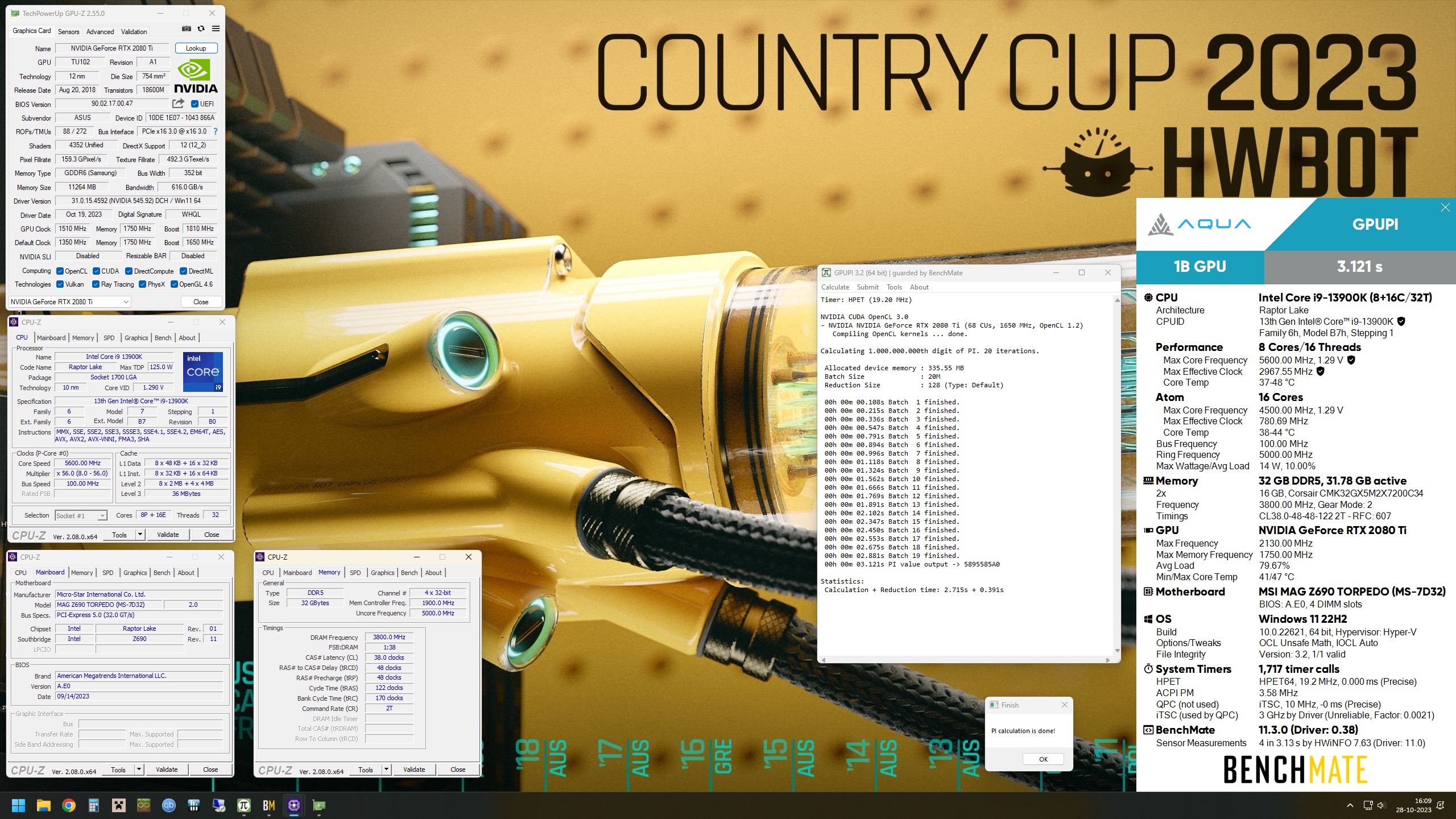The image size is (1456, 819).
Task: Click the GPU Name field in GPU-Z
Action: 112,48
